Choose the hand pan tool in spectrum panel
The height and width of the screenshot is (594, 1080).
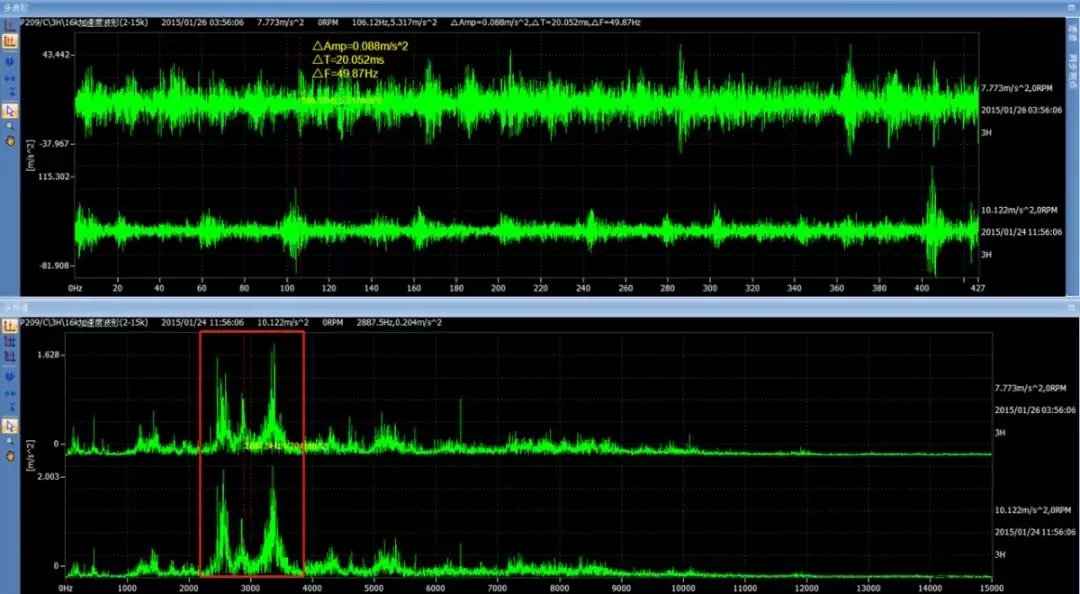point(10,455)
